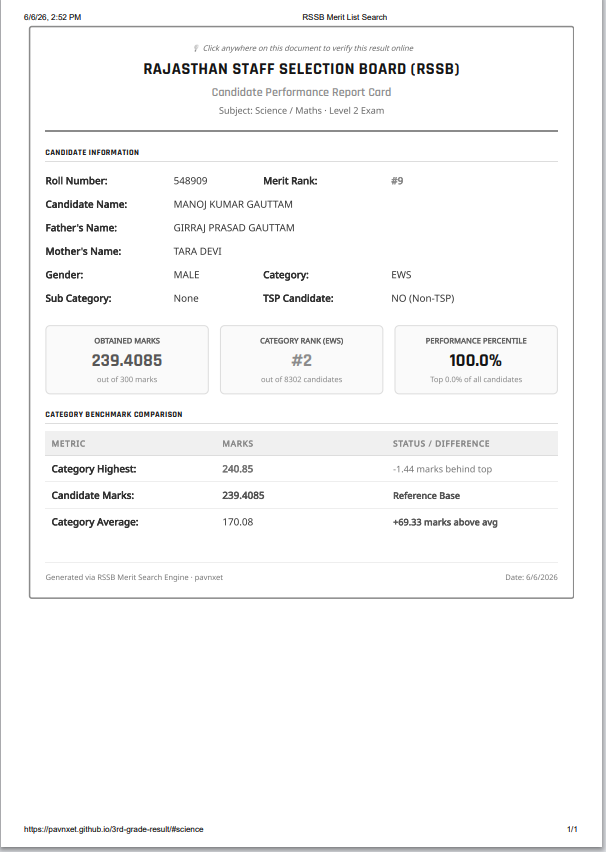The width and height of the screenshot is (606, 852).
Task: Click '+69.33 marks above avg' status
Action: tap(445, 522)
